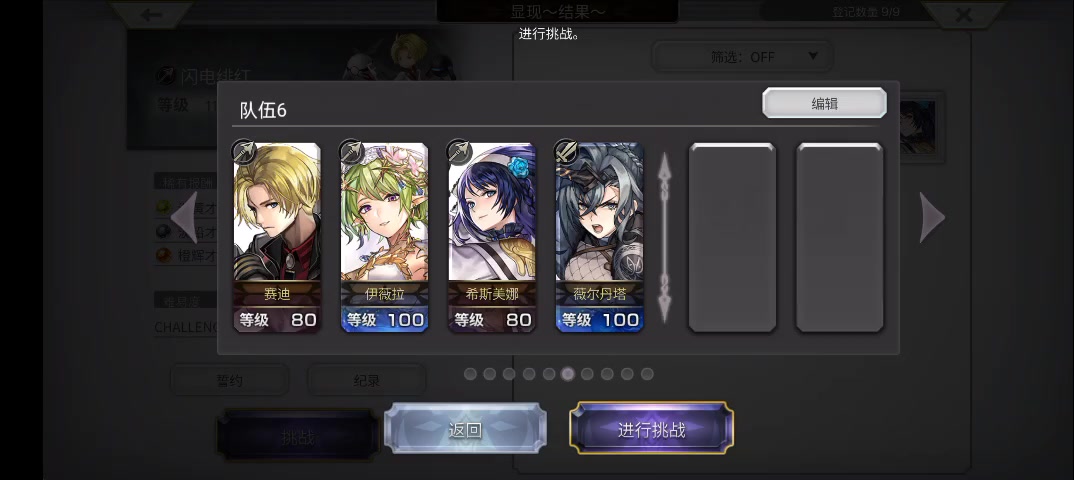Click the 编辑 edit button
Screen dimensions: 1074x480
[x=825, y=103]
